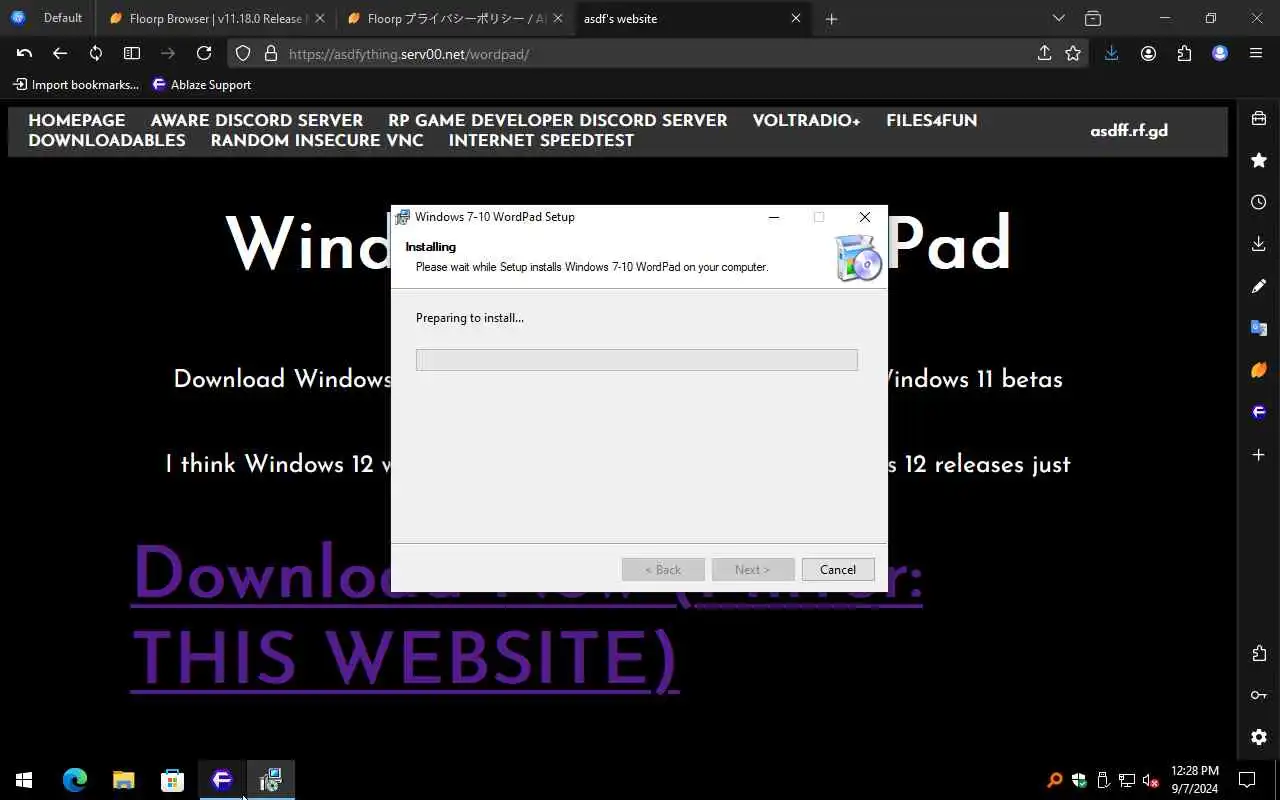
Task: Click the forward arrow in the Floorp toolbar
Action: pyautogui.click(x=168, y=54)
